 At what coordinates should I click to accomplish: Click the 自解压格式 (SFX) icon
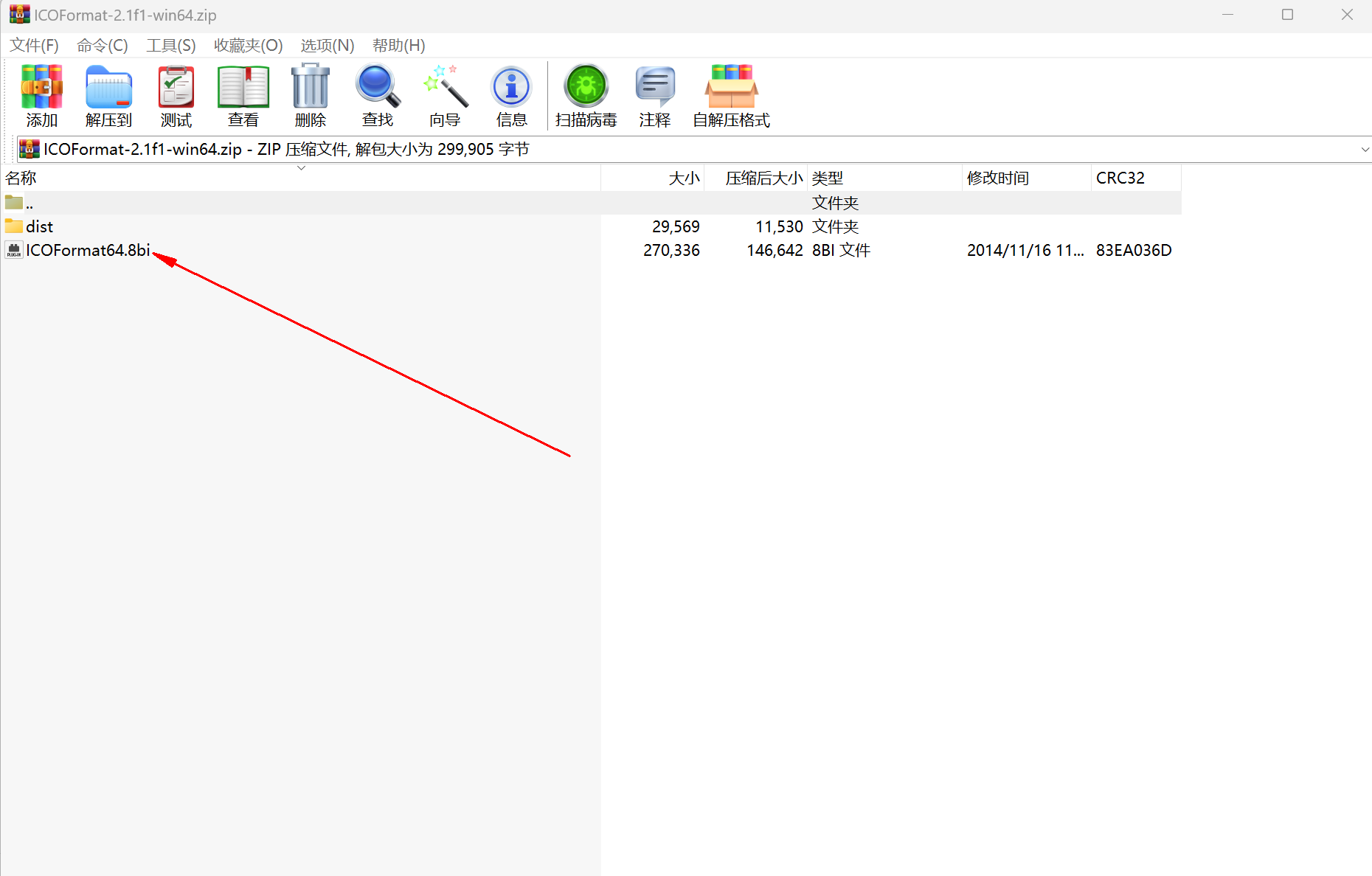click(x=731, y=86)
